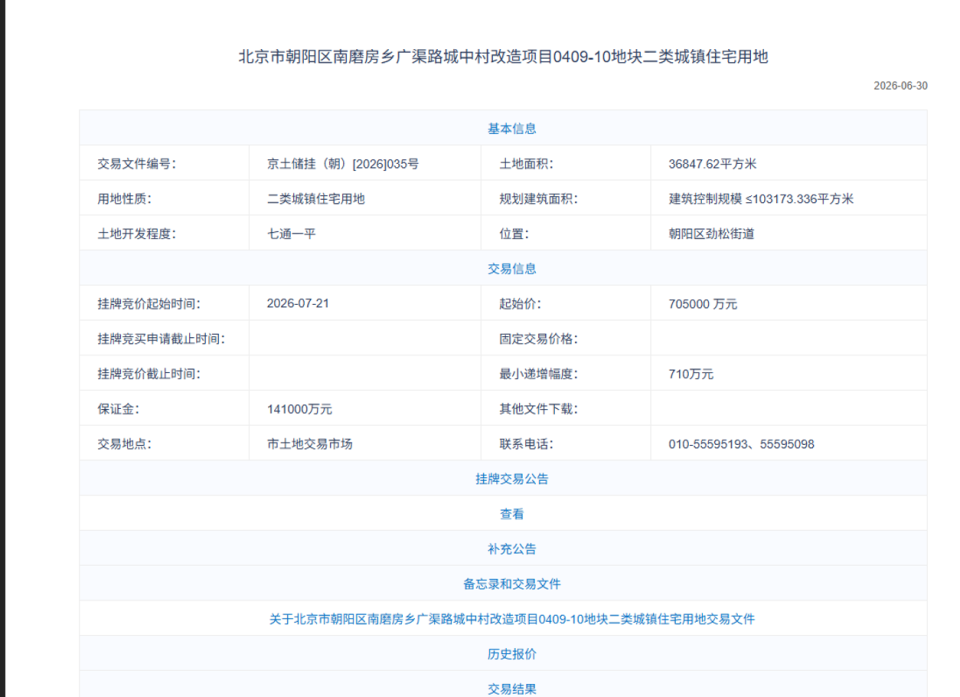This screenshot has width=960, height=697.
Task: Click the 土地开发程度 label
Action: coord(137,234)
